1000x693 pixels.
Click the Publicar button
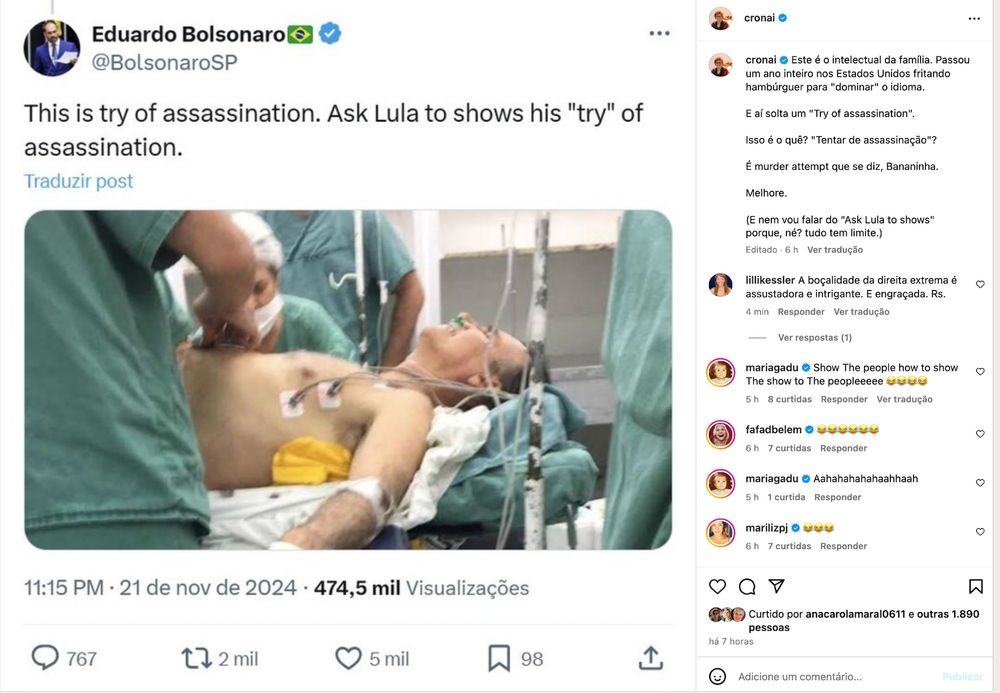tap(962, 676)
